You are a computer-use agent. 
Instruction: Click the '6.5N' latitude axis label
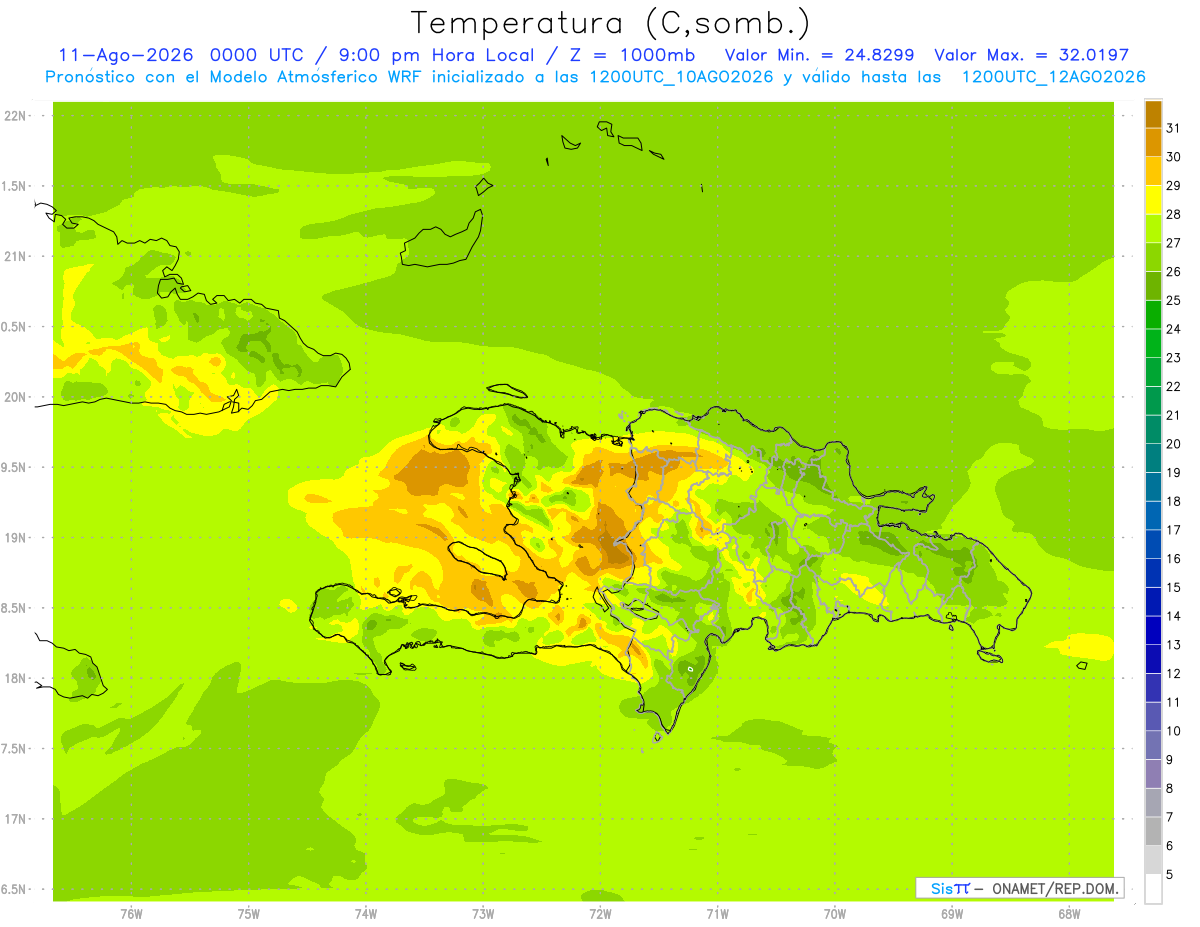pyautogui.click(x=15, y=890)
